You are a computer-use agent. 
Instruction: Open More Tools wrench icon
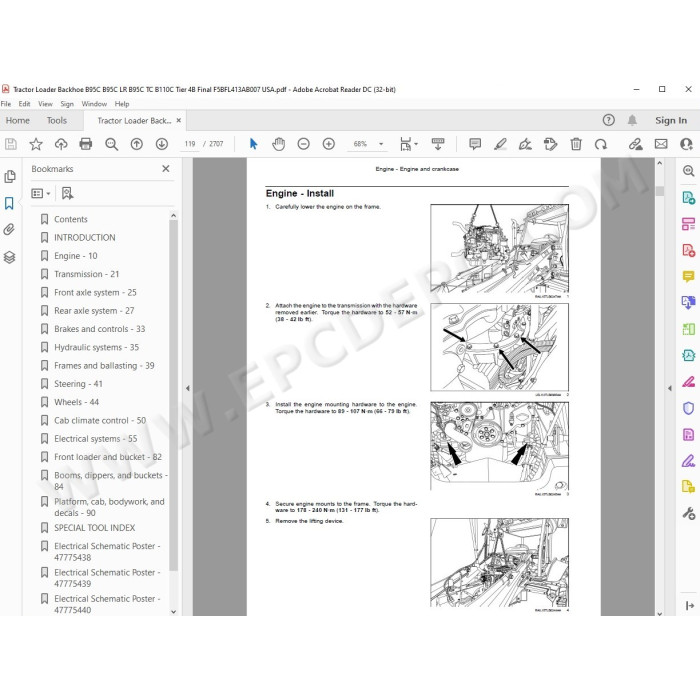[688, 513]
